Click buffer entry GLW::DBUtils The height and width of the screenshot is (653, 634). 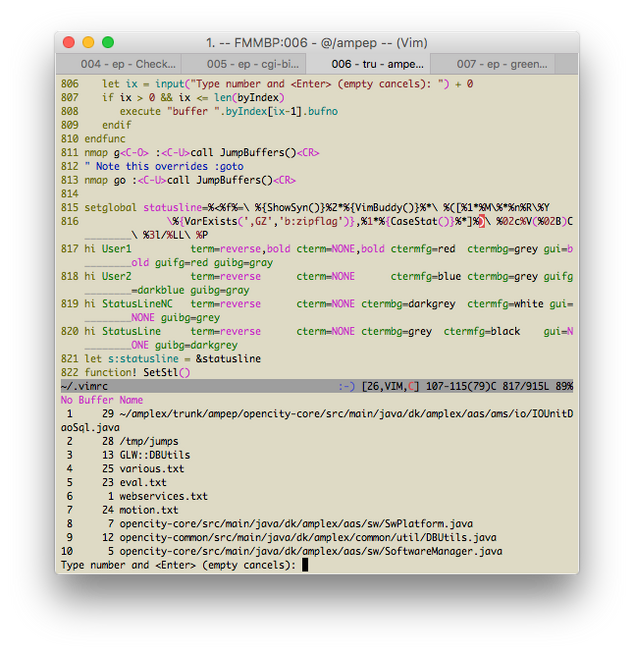pos(155,455)
